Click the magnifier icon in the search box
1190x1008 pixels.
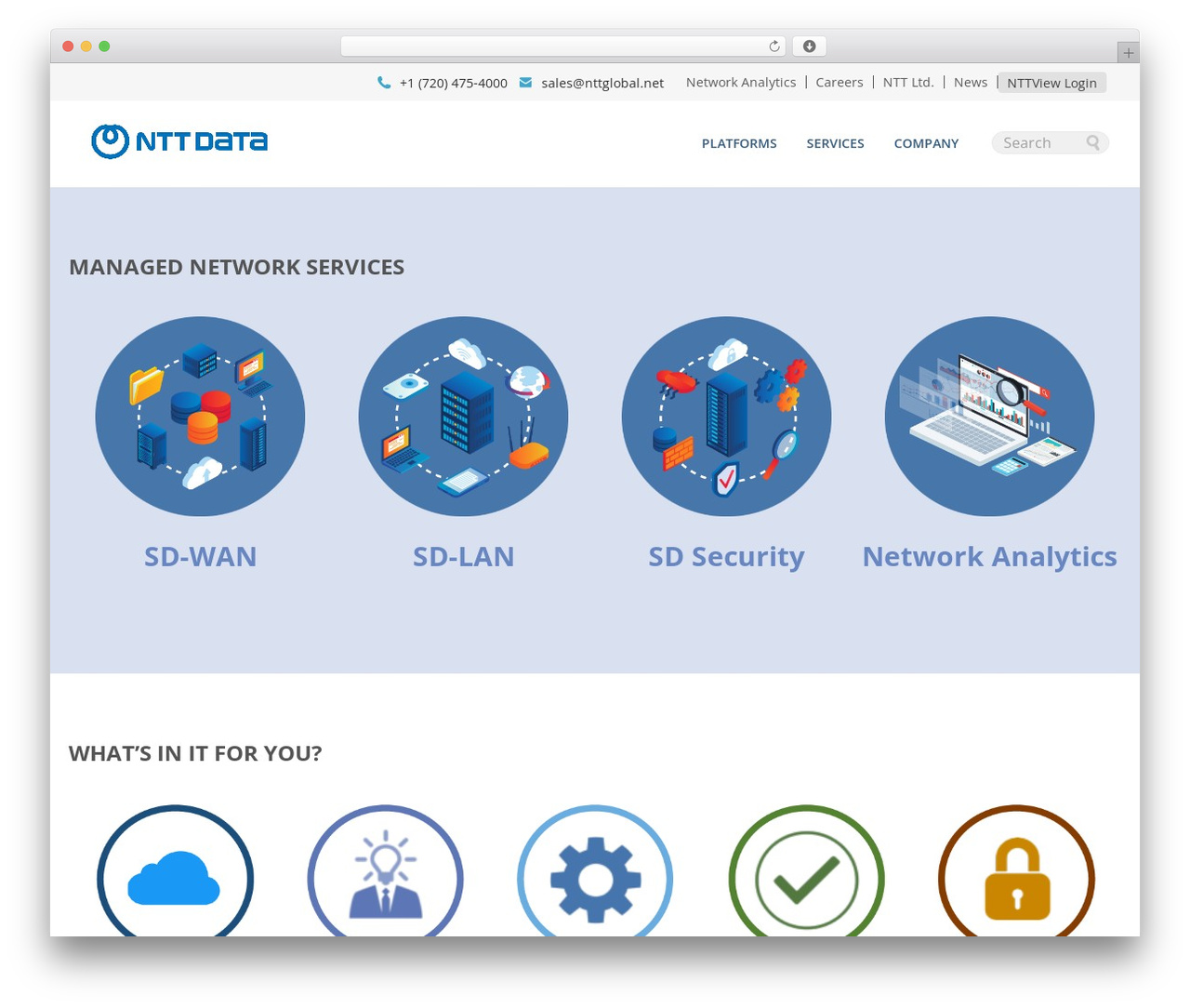1093,142
